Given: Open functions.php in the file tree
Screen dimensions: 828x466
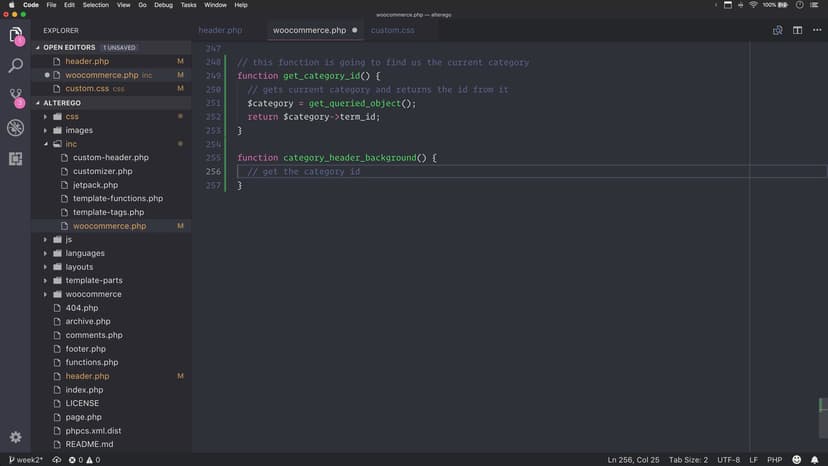Looking at the screenshot, I should click(92, 362).
